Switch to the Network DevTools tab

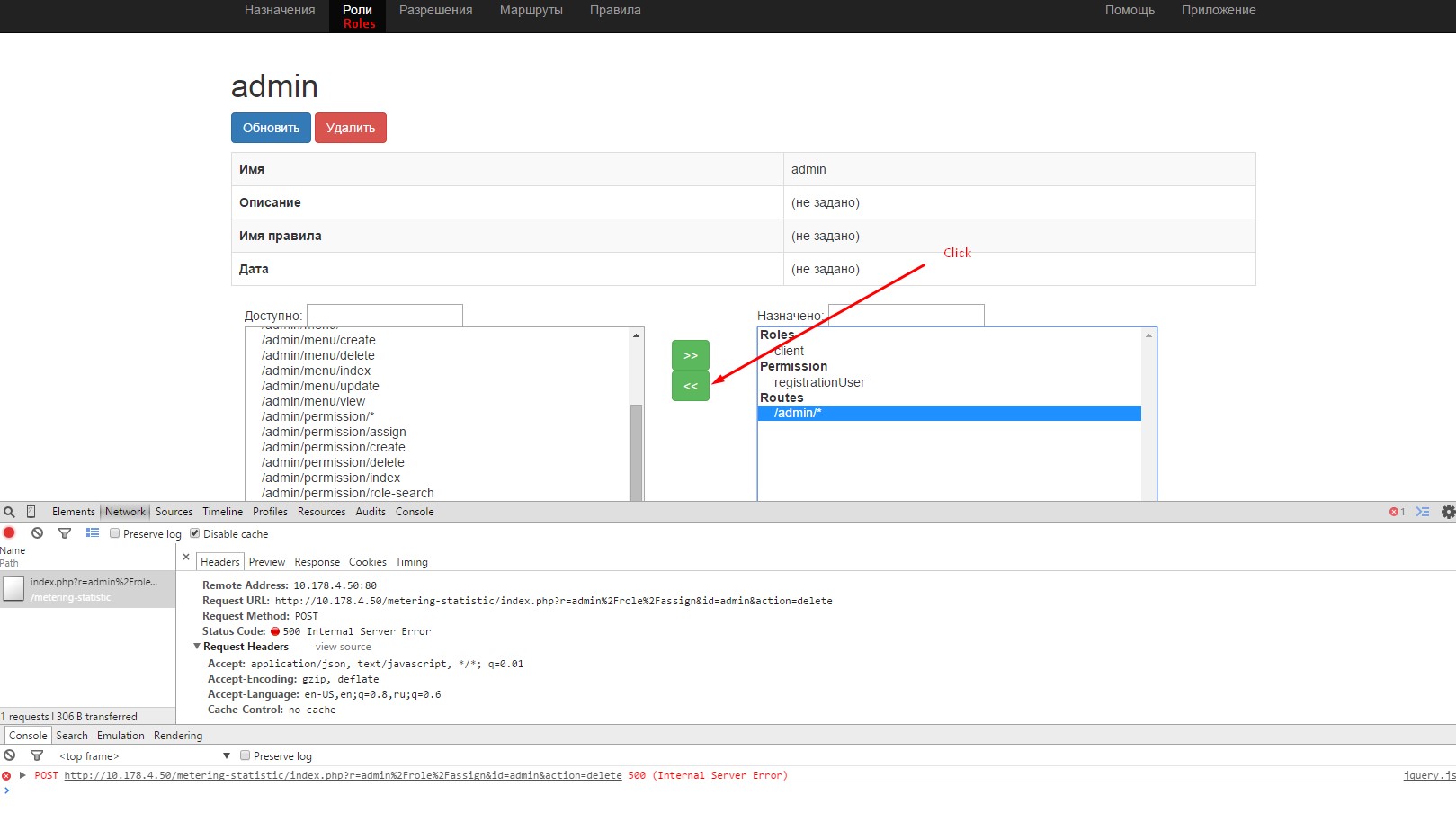(125, 512)
